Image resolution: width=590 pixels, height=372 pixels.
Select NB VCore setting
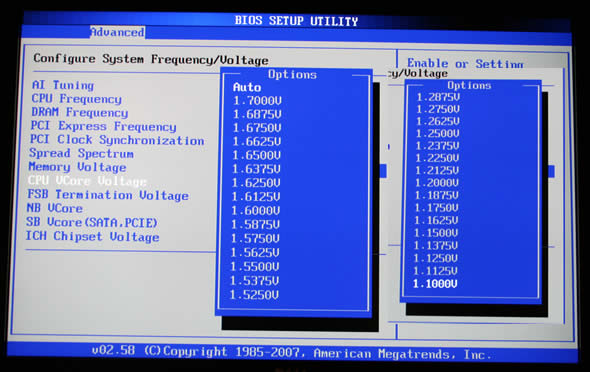pyautogui.click(x=55, y=208)
